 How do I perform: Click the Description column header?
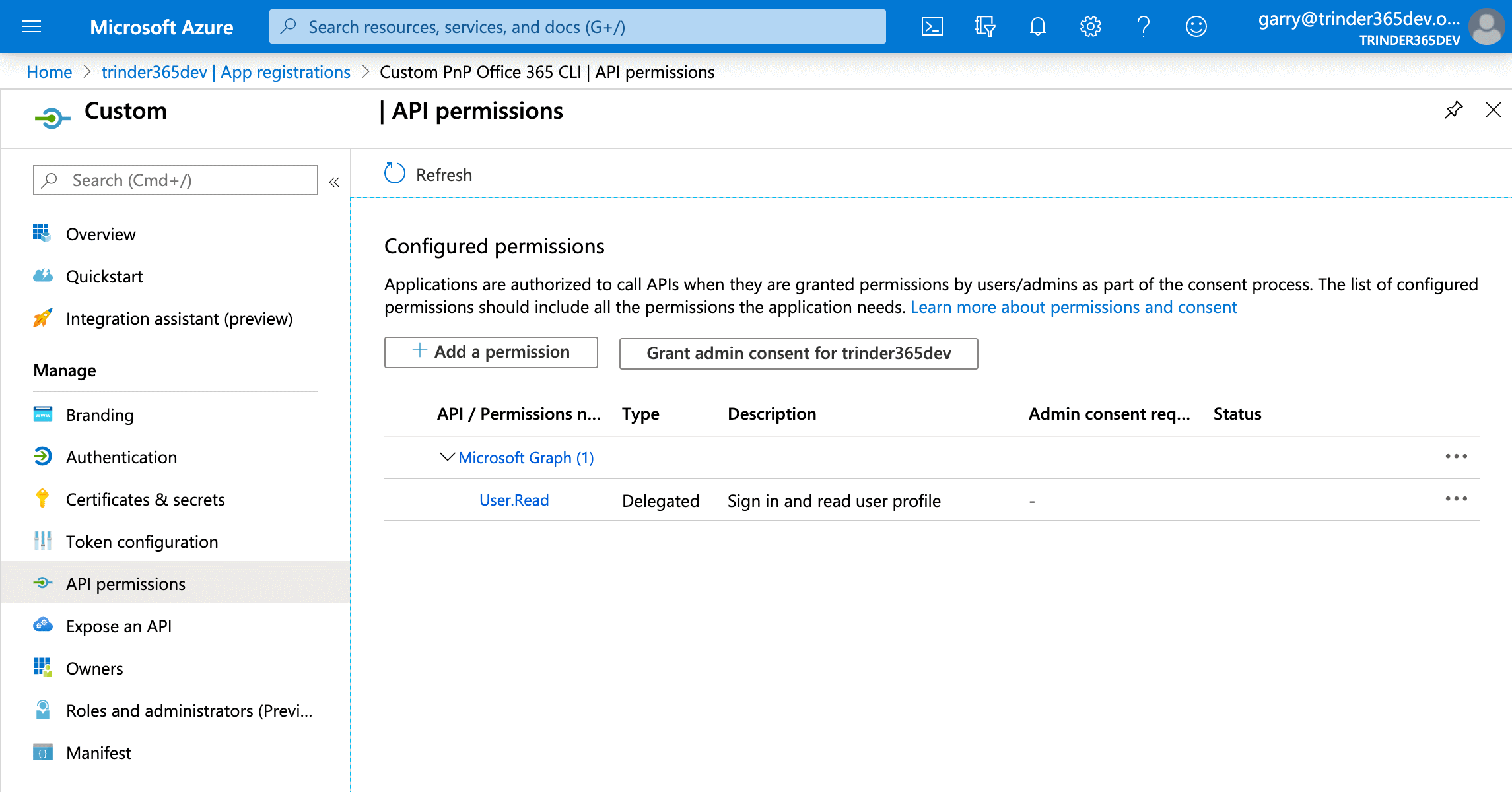coord(771,414)
